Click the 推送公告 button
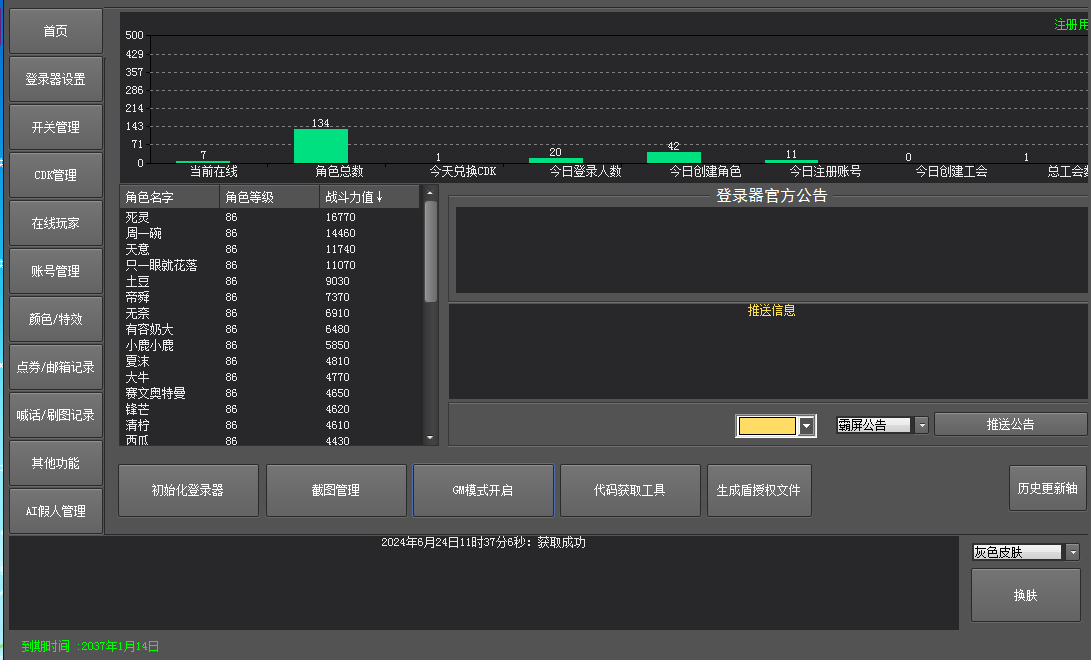This screenshot has height=660, width=1091. 1010,425
